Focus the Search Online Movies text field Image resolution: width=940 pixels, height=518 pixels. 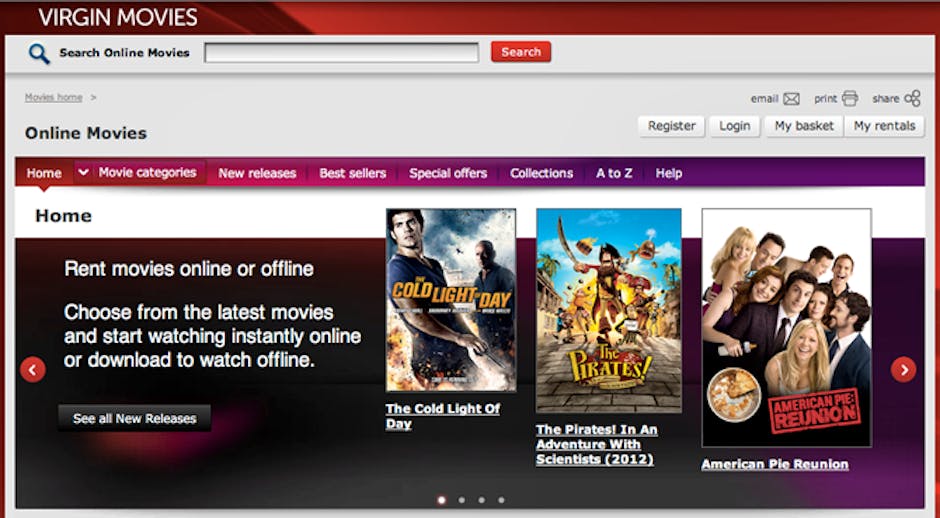341,53
